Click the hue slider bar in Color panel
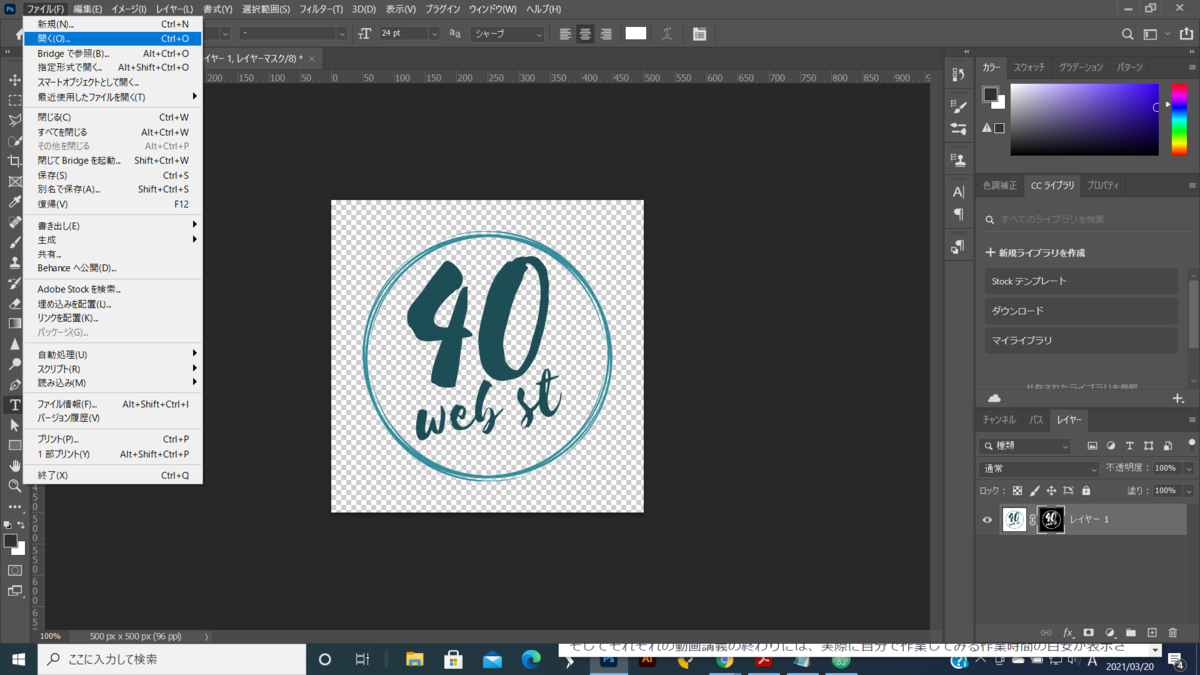Image resolution: width=1200 pixels, height=675 pixels. tap(1179, 119)
